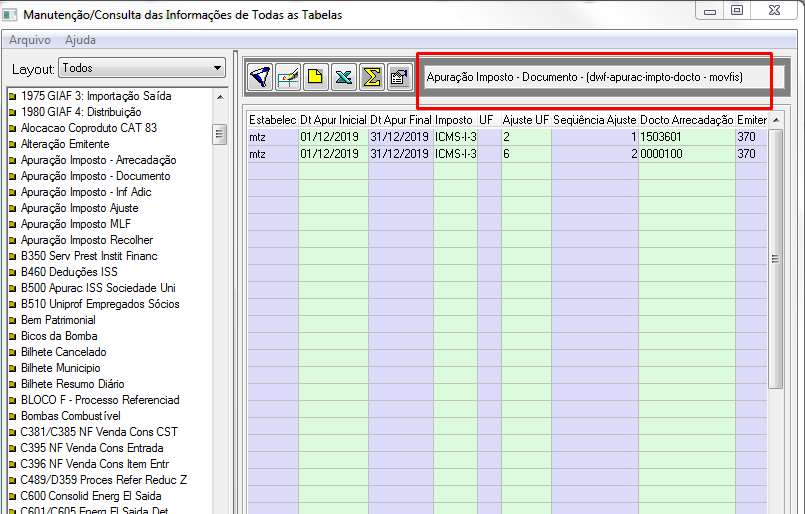Select Alocacao Coproduto CAT 83

(x=89, y=128)
